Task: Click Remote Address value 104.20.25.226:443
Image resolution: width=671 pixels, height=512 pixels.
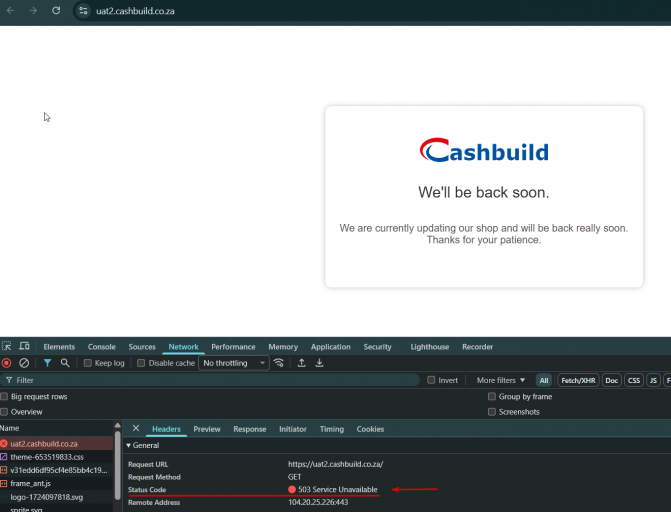Action: 318,502
